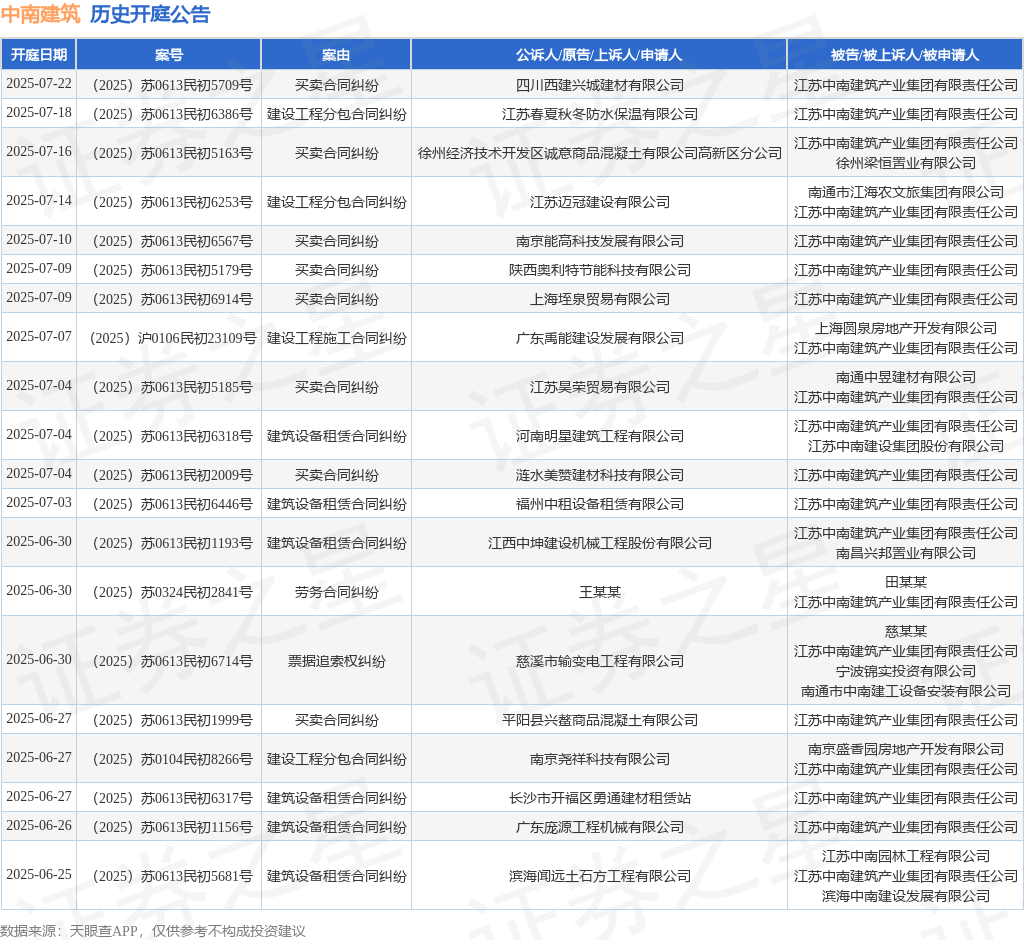The height and width of the screenshot is (940, 1024).
Task: Click plaintiff 江苏昊荣贸易有限公司
Action: [600, 387]
